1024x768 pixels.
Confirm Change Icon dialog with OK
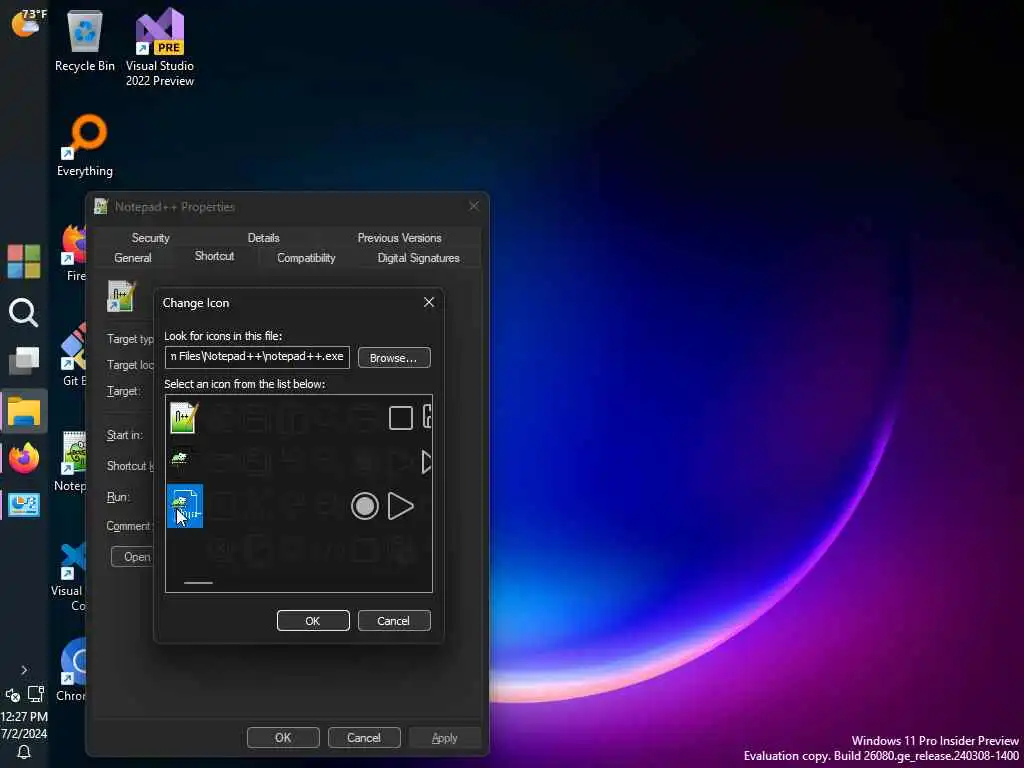click(x=313, y=621)
